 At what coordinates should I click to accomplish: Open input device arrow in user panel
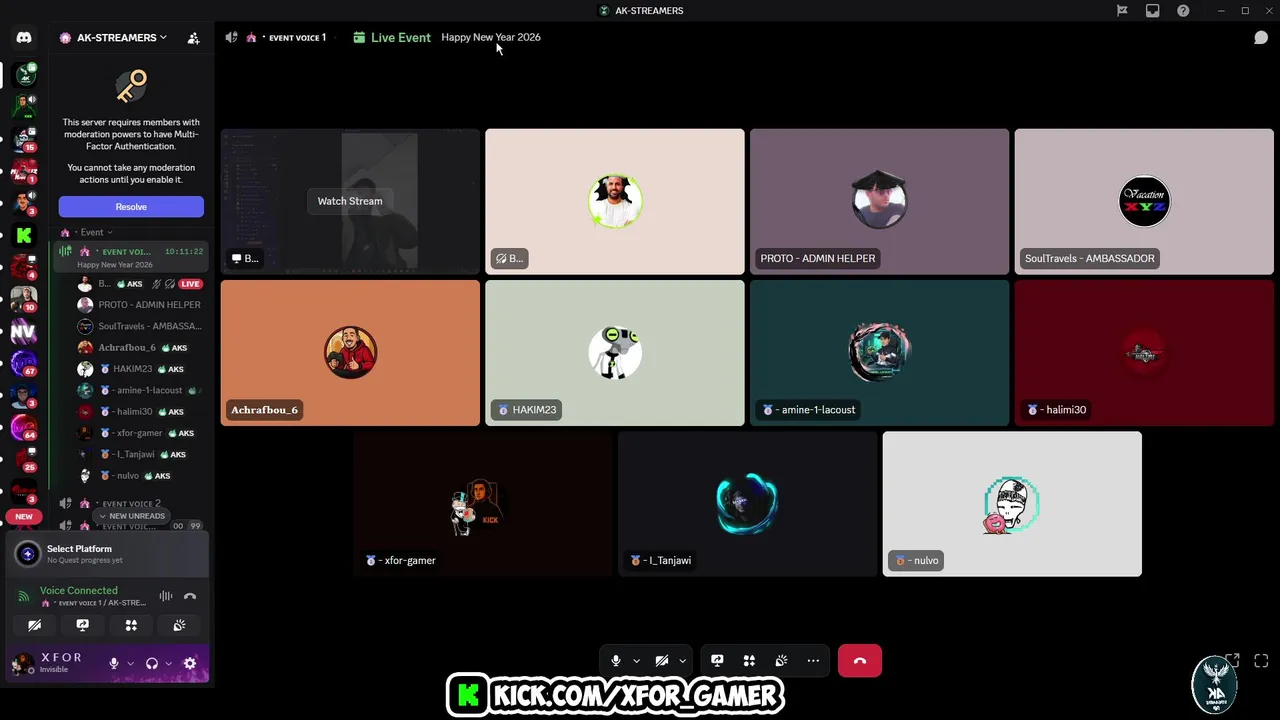click(130, 663)
